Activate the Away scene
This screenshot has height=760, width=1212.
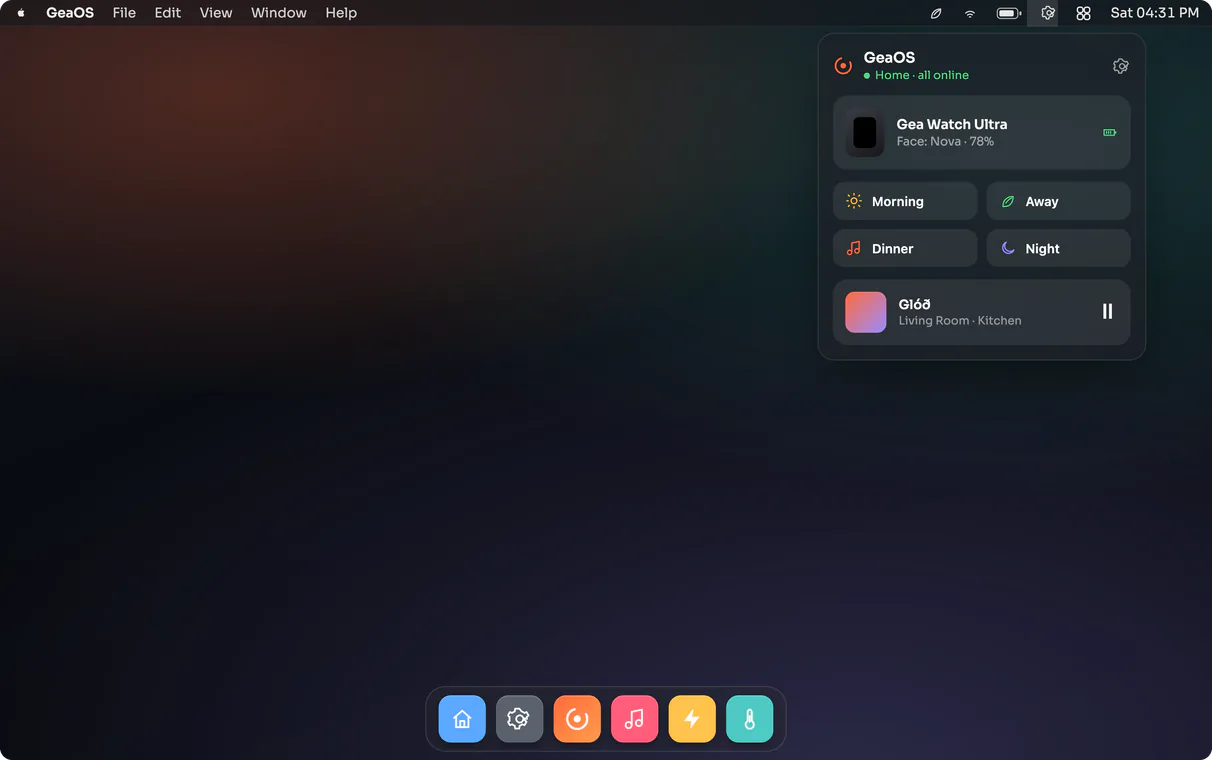pyautogui.click(x=1059, y=201)
